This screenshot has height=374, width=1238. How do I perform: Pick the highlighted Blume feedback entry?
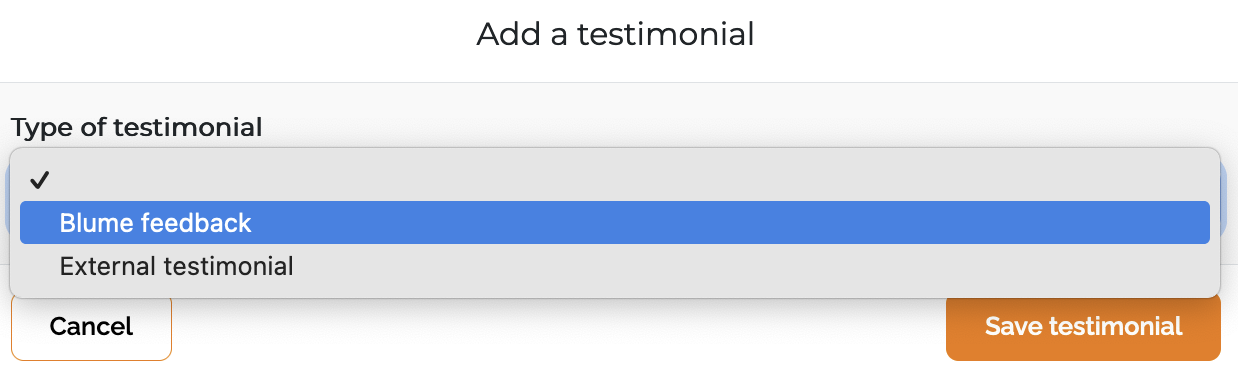tap(614, 223)
